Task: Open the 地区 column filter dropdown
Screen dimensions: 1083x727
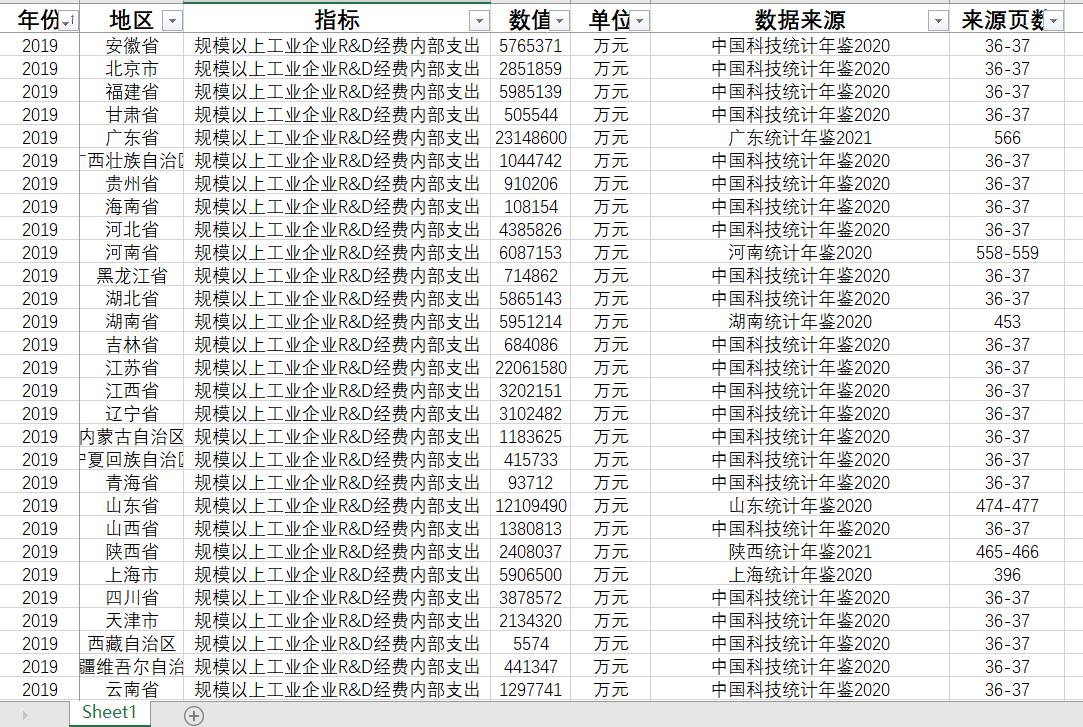Action: tap(172, 21)
